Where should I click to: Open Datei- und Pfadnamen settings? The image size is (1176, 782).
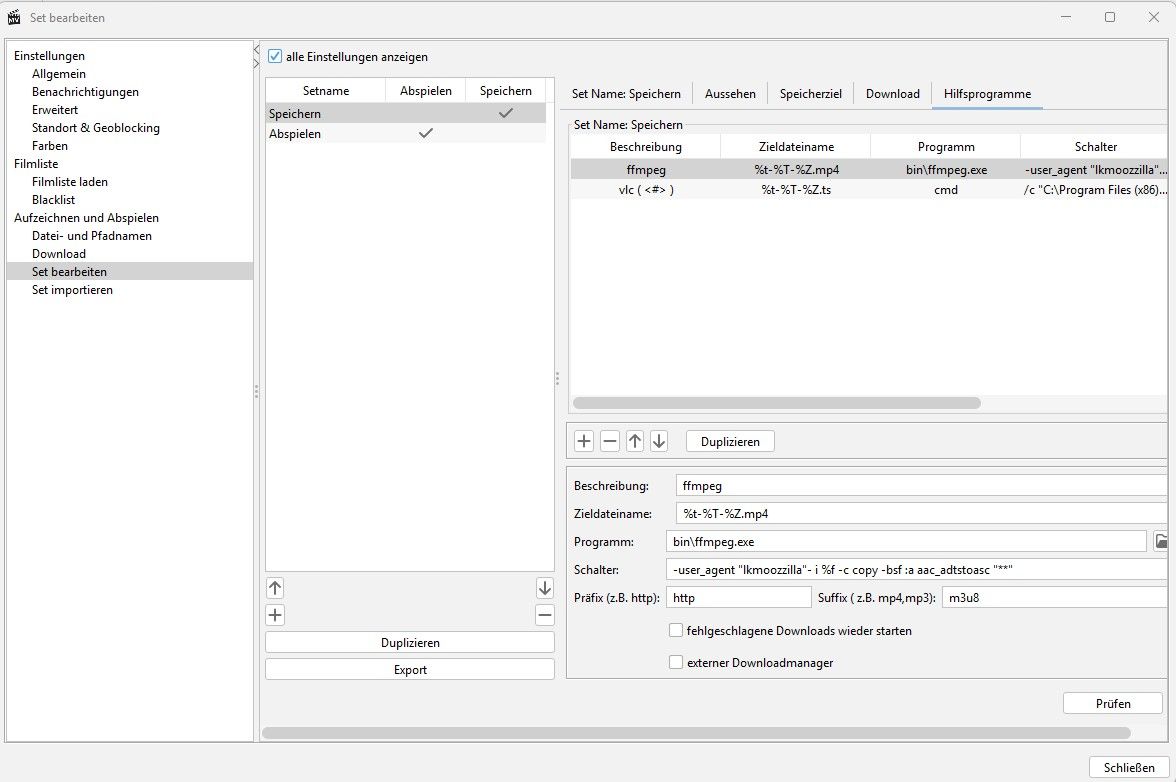pos(92,235)
